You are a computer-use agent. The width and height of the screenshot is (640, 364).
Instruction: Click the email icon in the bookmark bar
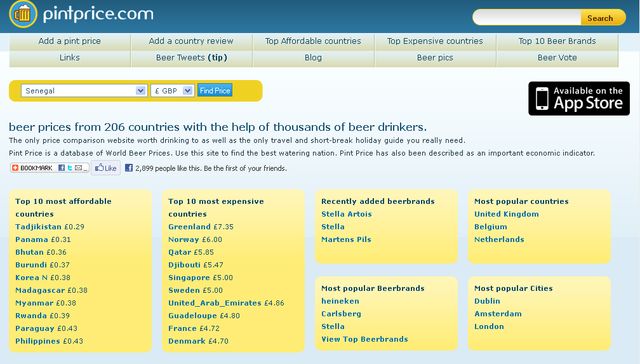coord(78,168)
